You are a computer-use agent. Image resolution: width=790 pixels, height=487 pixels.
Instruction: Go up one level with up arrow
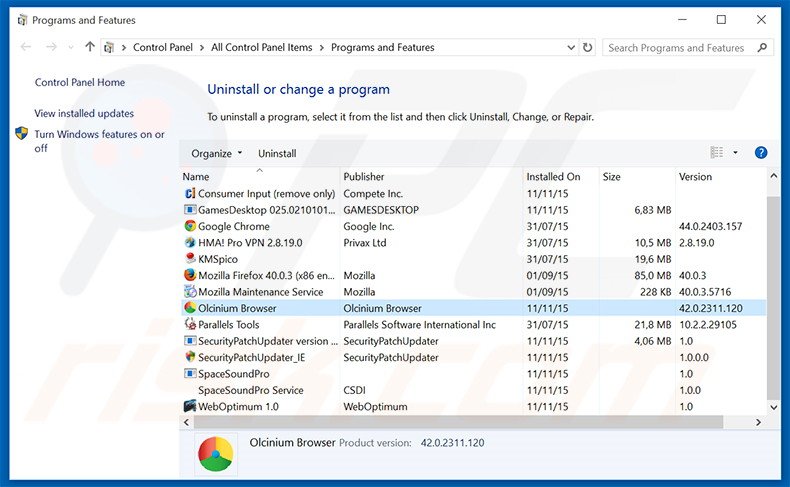coord(90,47)
